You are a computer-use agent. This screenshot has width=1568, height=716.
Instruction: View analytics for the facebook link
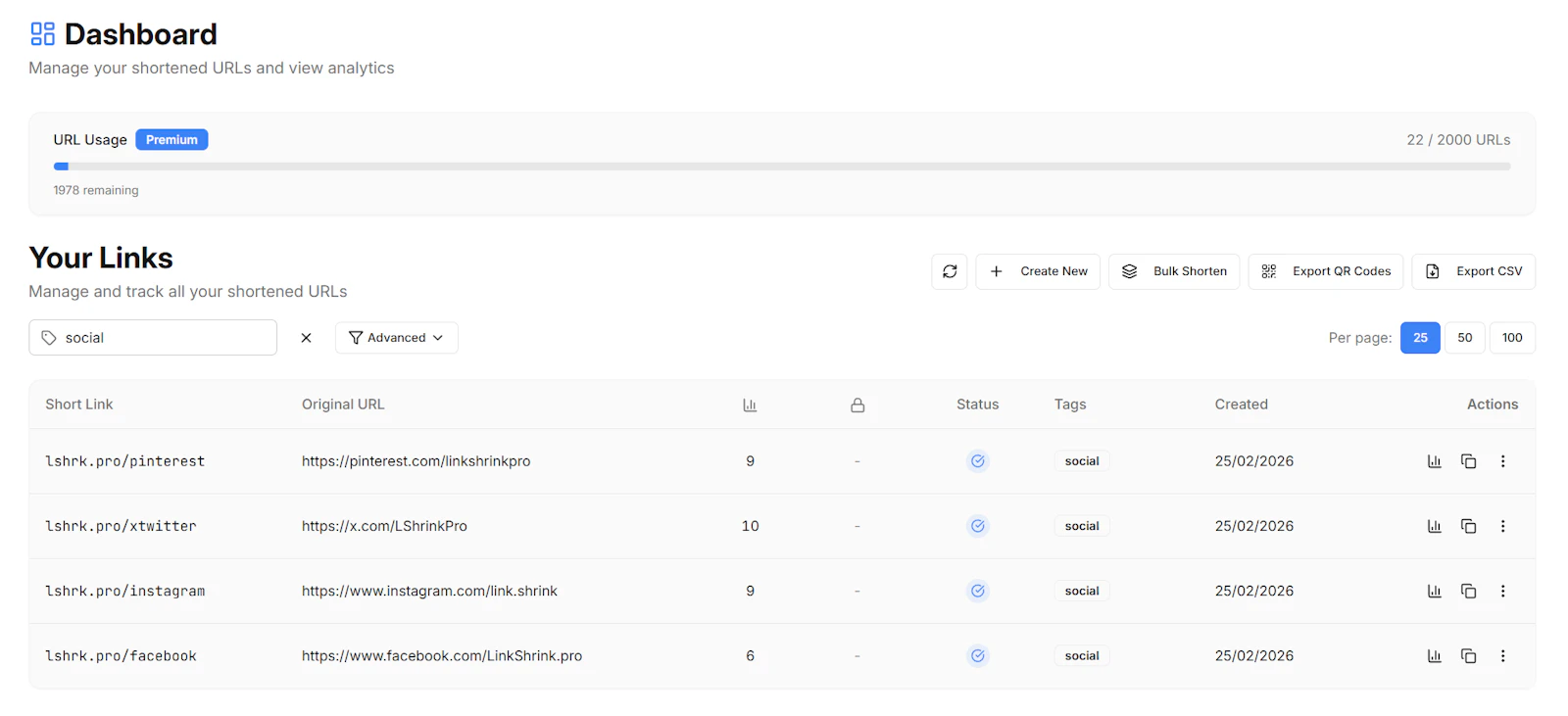pos(1434,656)
